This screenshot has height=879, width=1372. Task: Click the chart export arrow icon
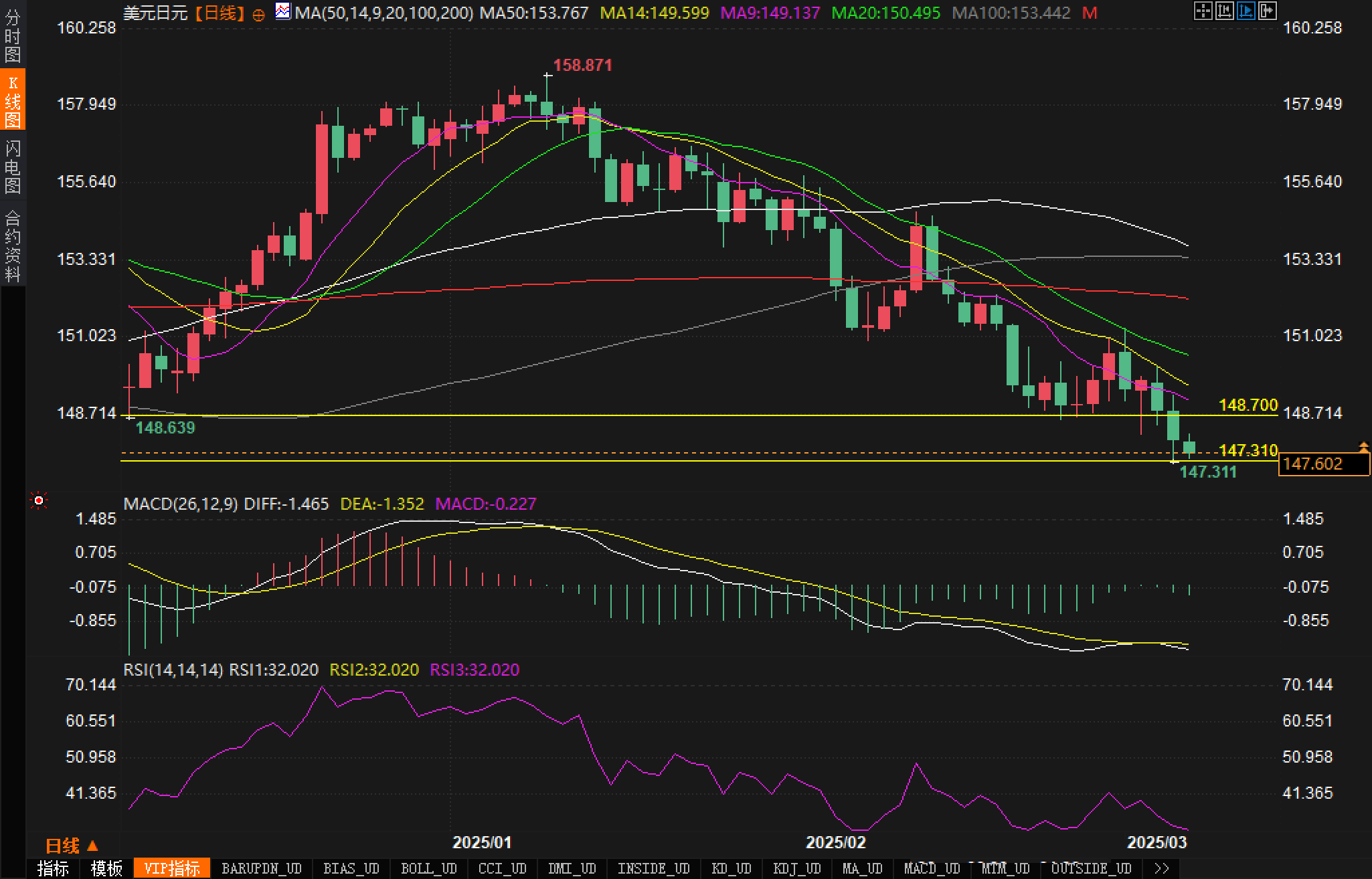tap(1267, 11)
